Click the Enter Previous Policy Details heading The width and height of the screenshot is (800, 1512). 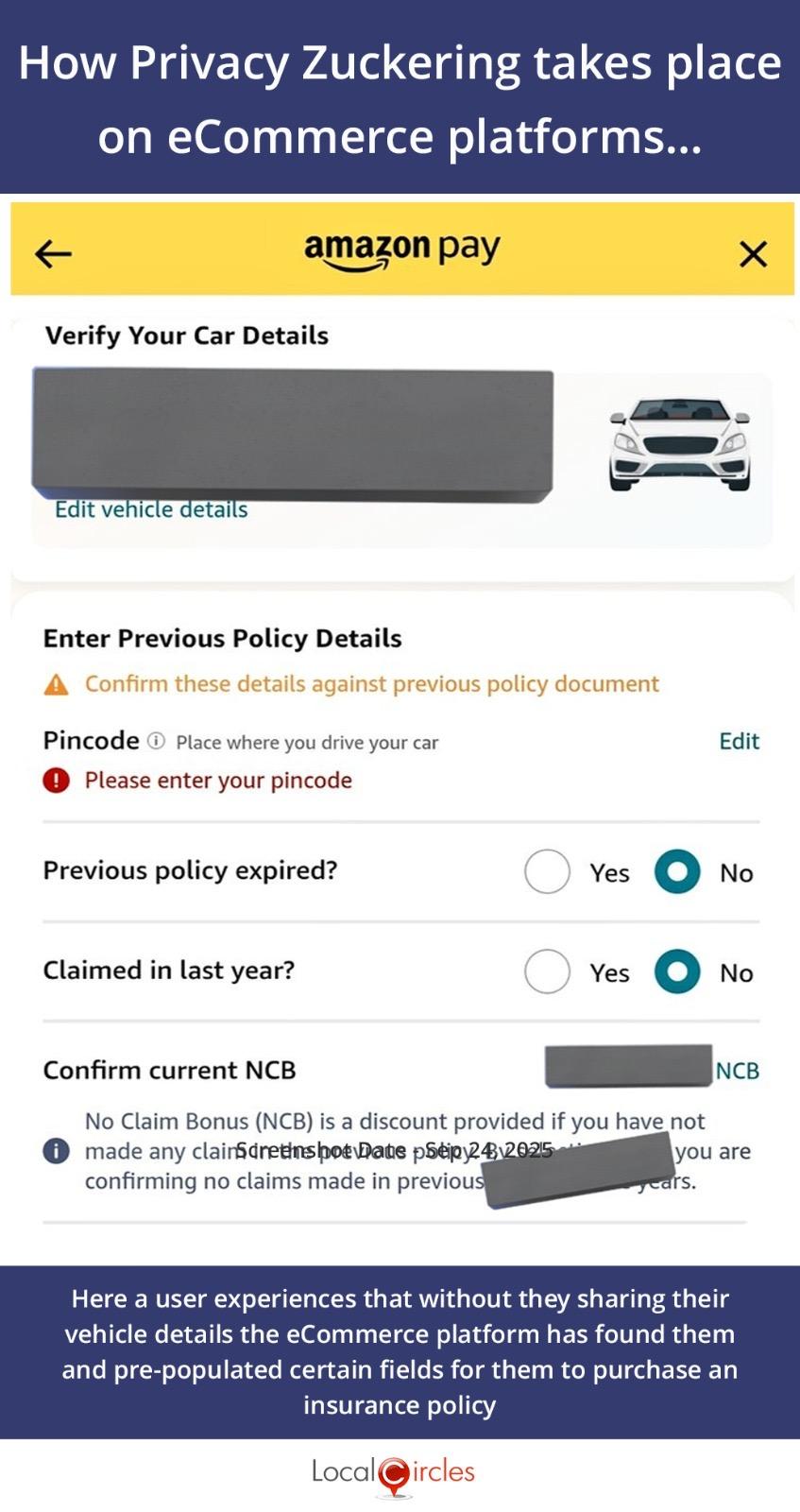[223, 639]
